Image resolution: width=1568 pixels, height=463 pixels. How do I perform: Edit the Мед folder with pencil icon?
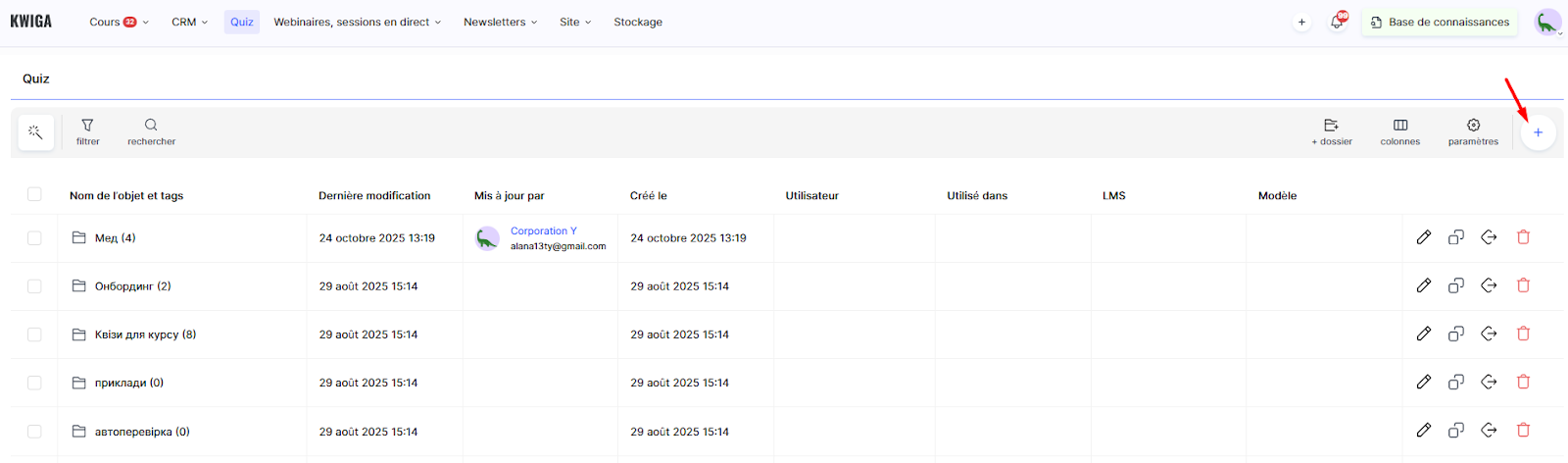(1424, 237)
